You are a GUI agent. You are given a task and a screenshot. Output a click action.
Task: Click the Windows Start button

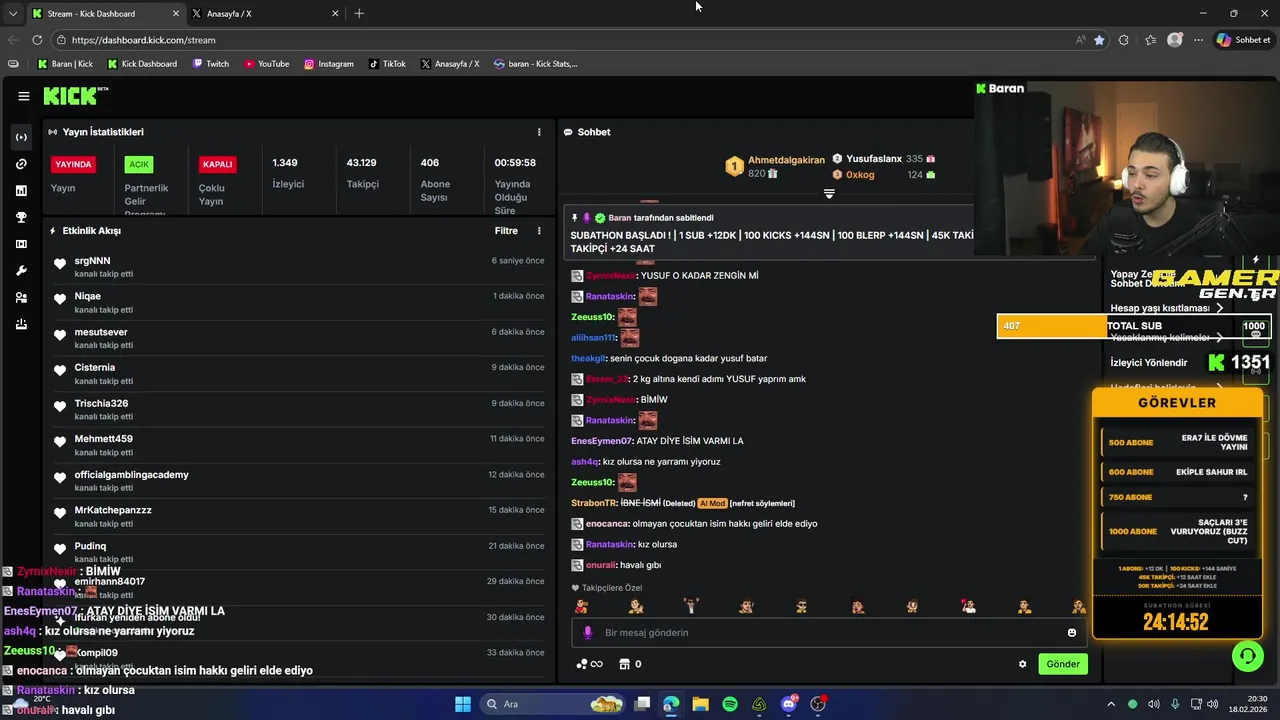[x=463, y=704]
